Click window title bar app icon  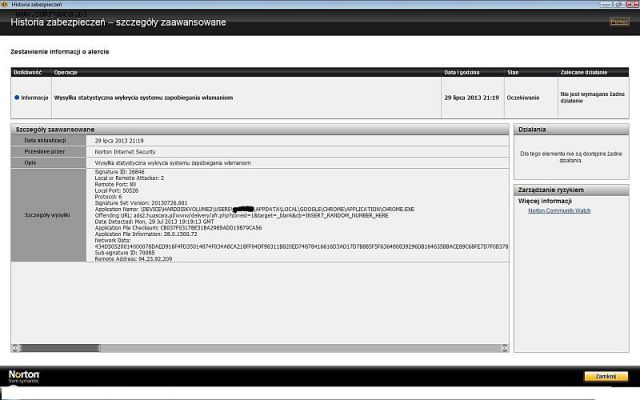click(x=4, y=4)
